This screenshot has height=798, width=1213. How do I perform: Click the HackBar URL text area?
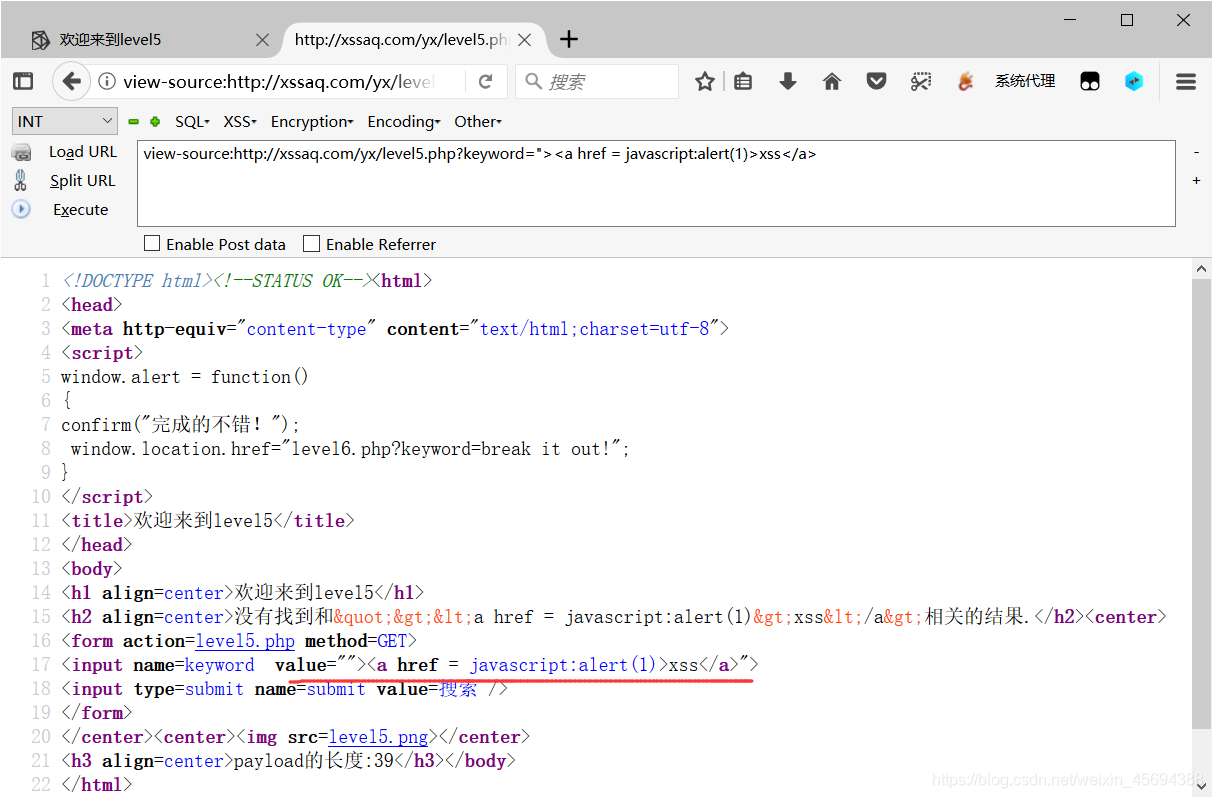point(656,183)
